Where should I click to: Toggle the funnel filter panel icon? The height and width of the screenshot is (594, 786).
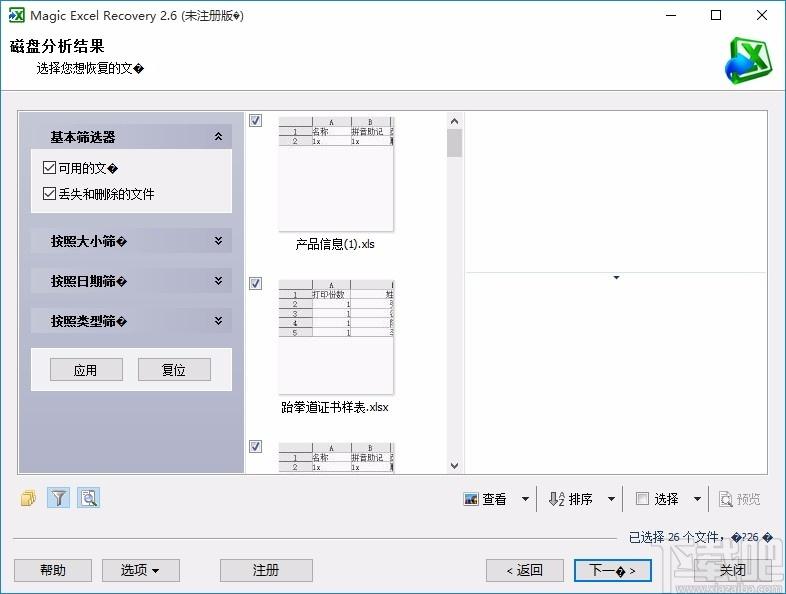click(58, 498)
